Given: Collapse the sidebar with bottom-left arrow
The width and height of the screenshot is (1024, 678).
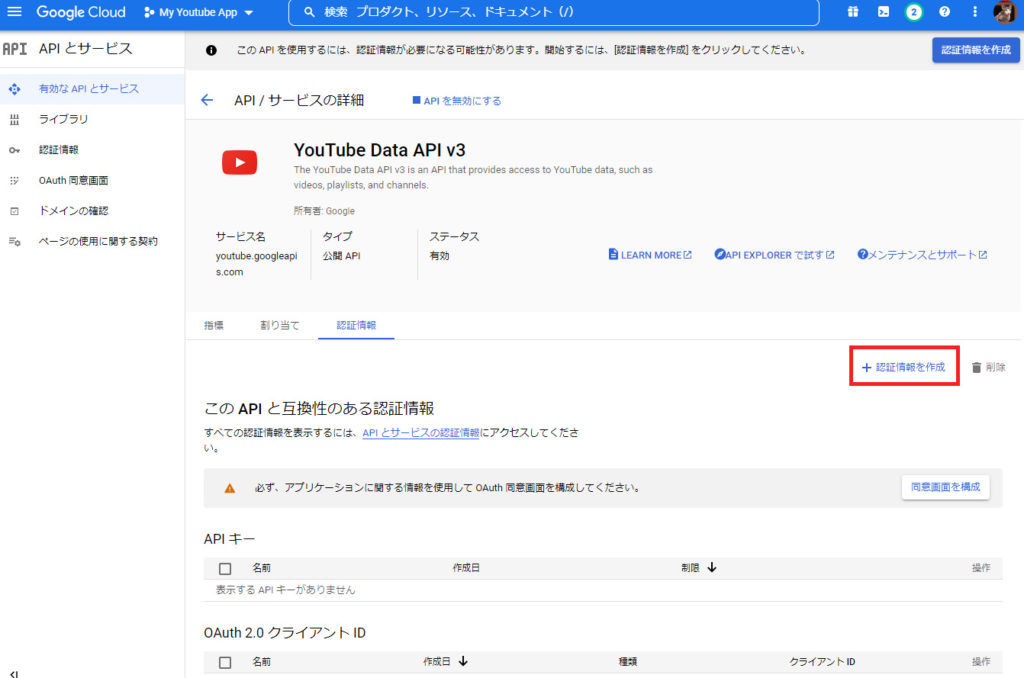Looking at the screenshot, I should (14, 673).
